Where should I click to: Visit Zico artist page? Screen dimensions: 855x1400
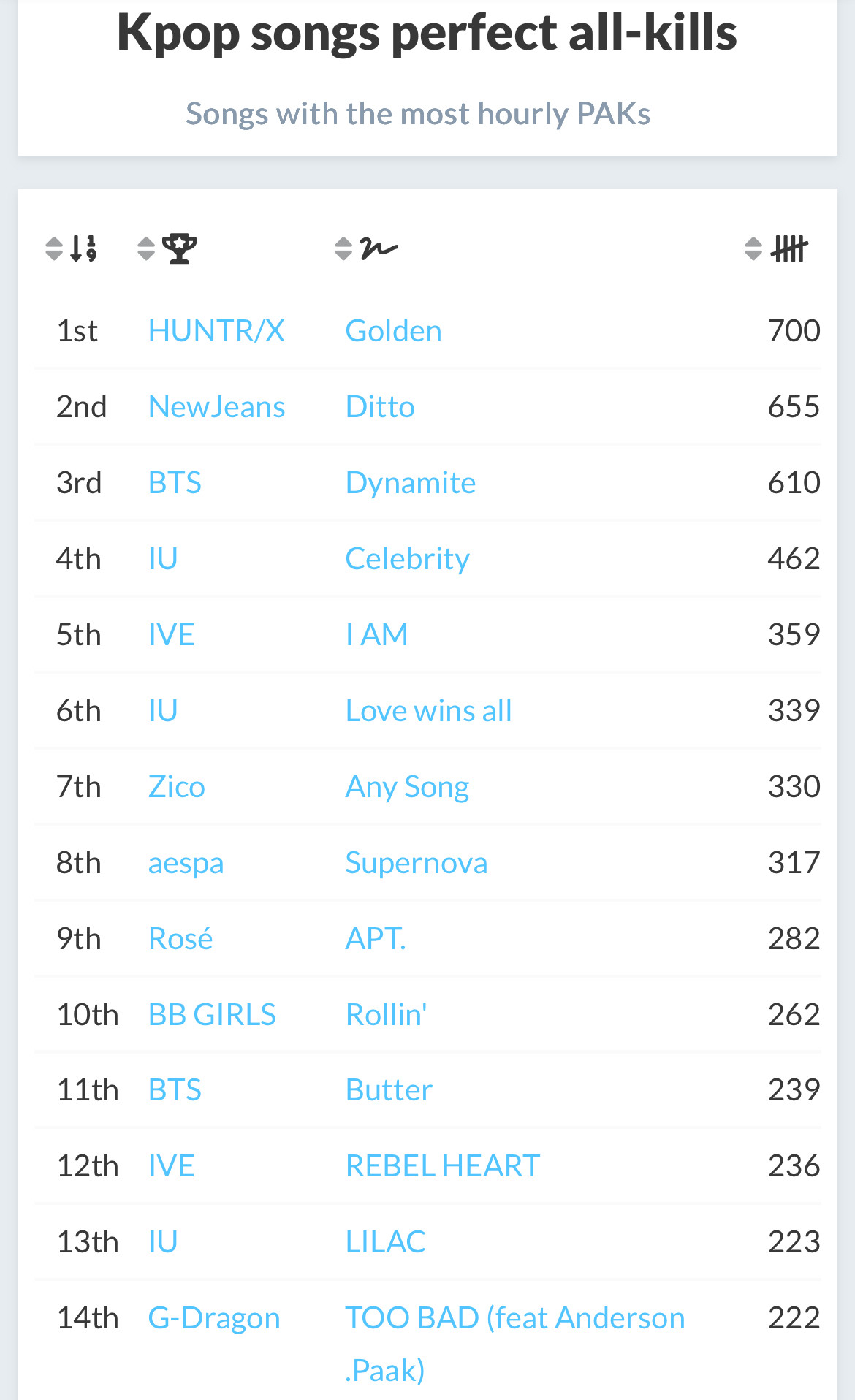[x=176, y=787]
